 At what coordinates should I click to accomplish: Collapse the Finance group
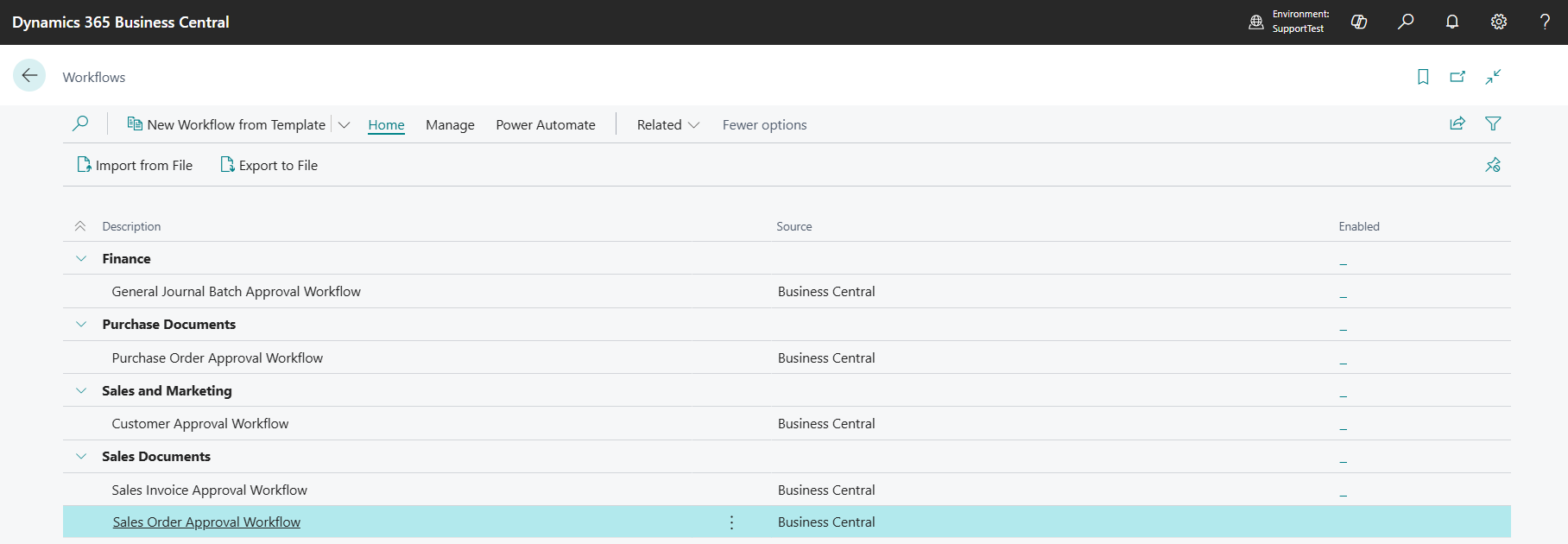coord(81,259)
